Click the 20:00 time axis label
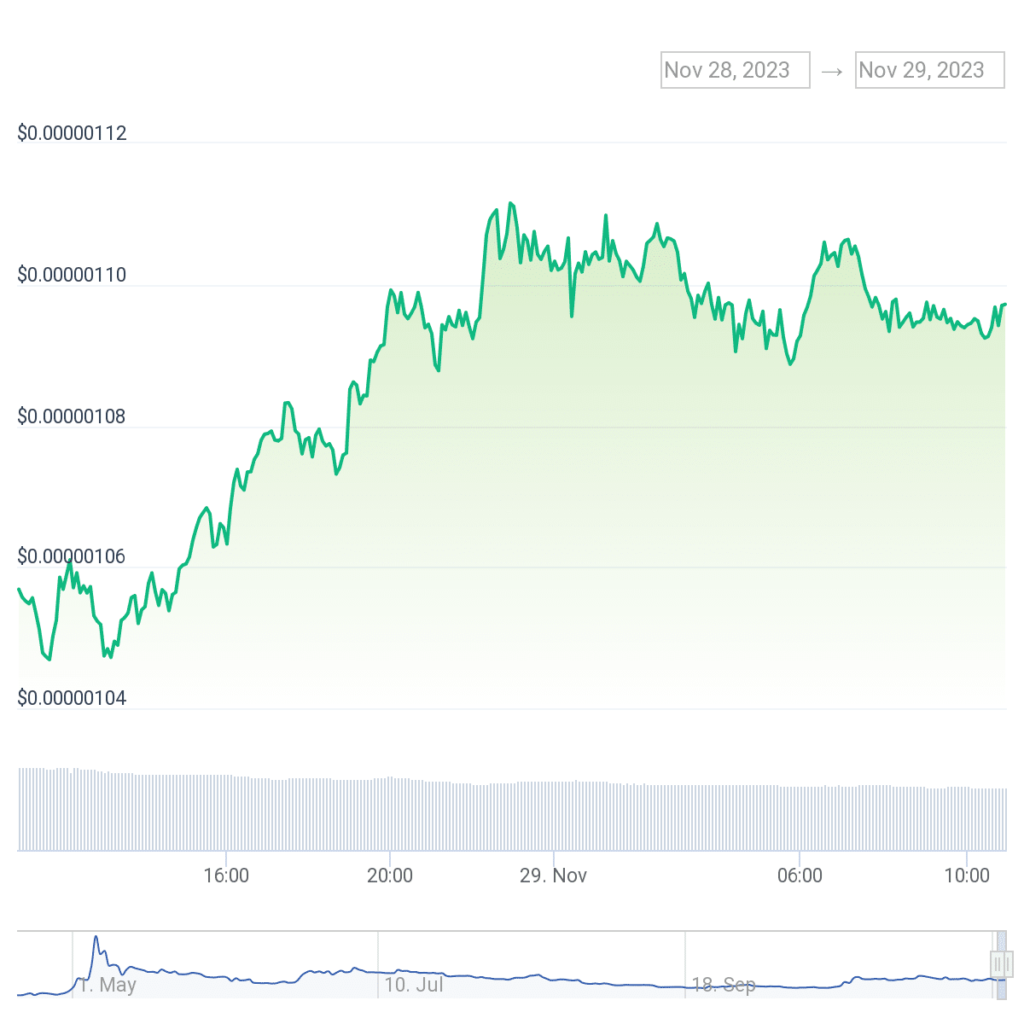The image size is (1024, 1024). [x=390, y=876]
